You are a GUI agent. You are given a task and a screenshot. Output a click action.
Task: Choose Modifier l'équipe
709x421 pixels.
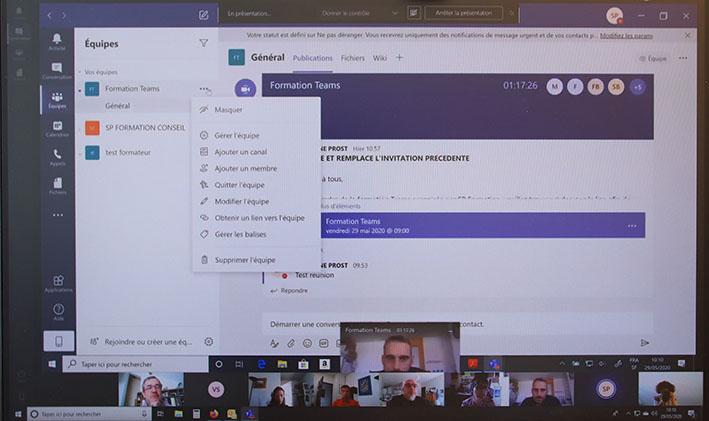click(256, 201)
